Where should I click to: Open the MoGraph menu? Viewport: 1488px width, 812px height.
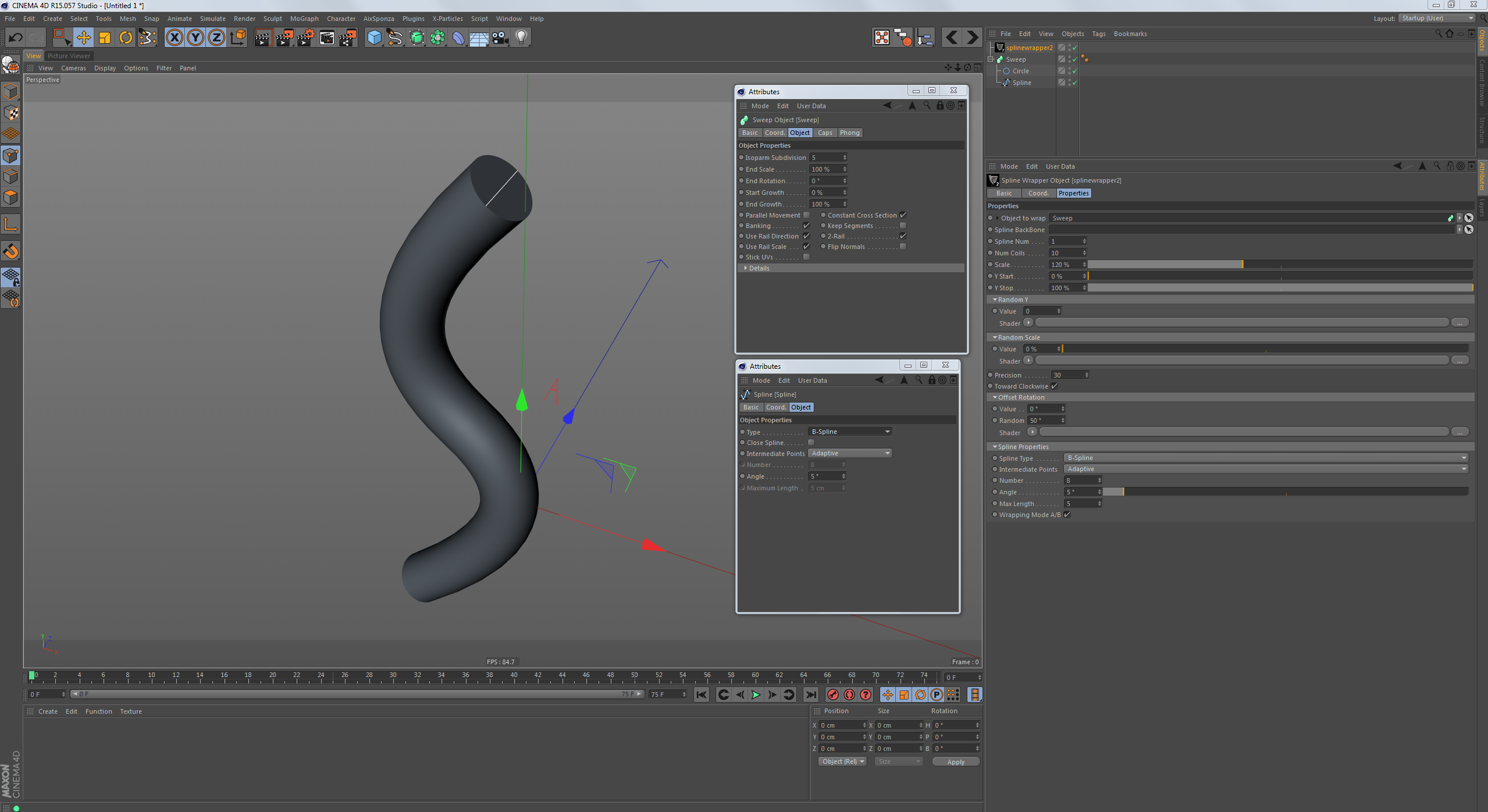[x=304, y=19]
